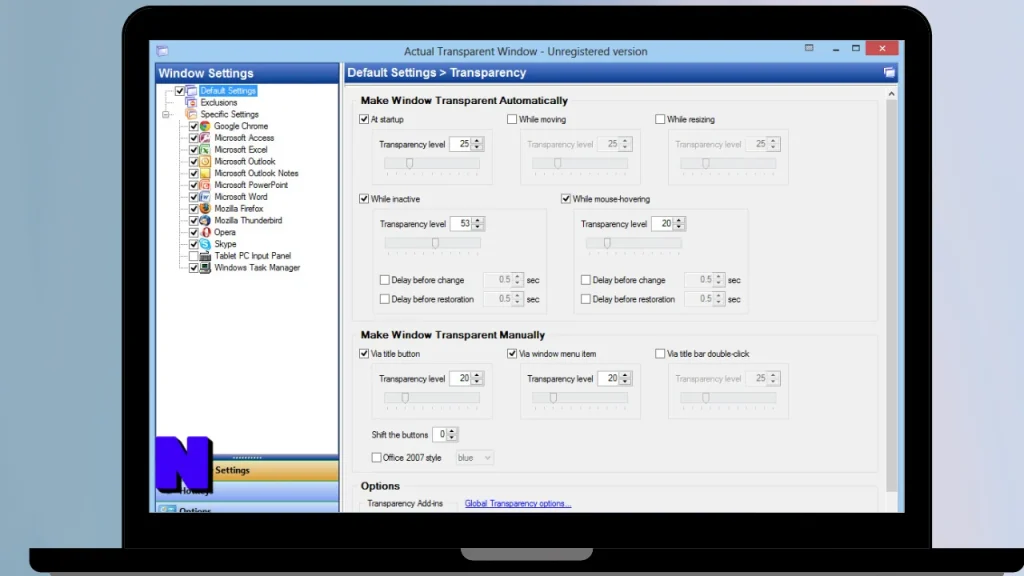Toggle While mouse-hovering checkbox
This screenshot has width=1024, height=576.
(x=566, y=199)
